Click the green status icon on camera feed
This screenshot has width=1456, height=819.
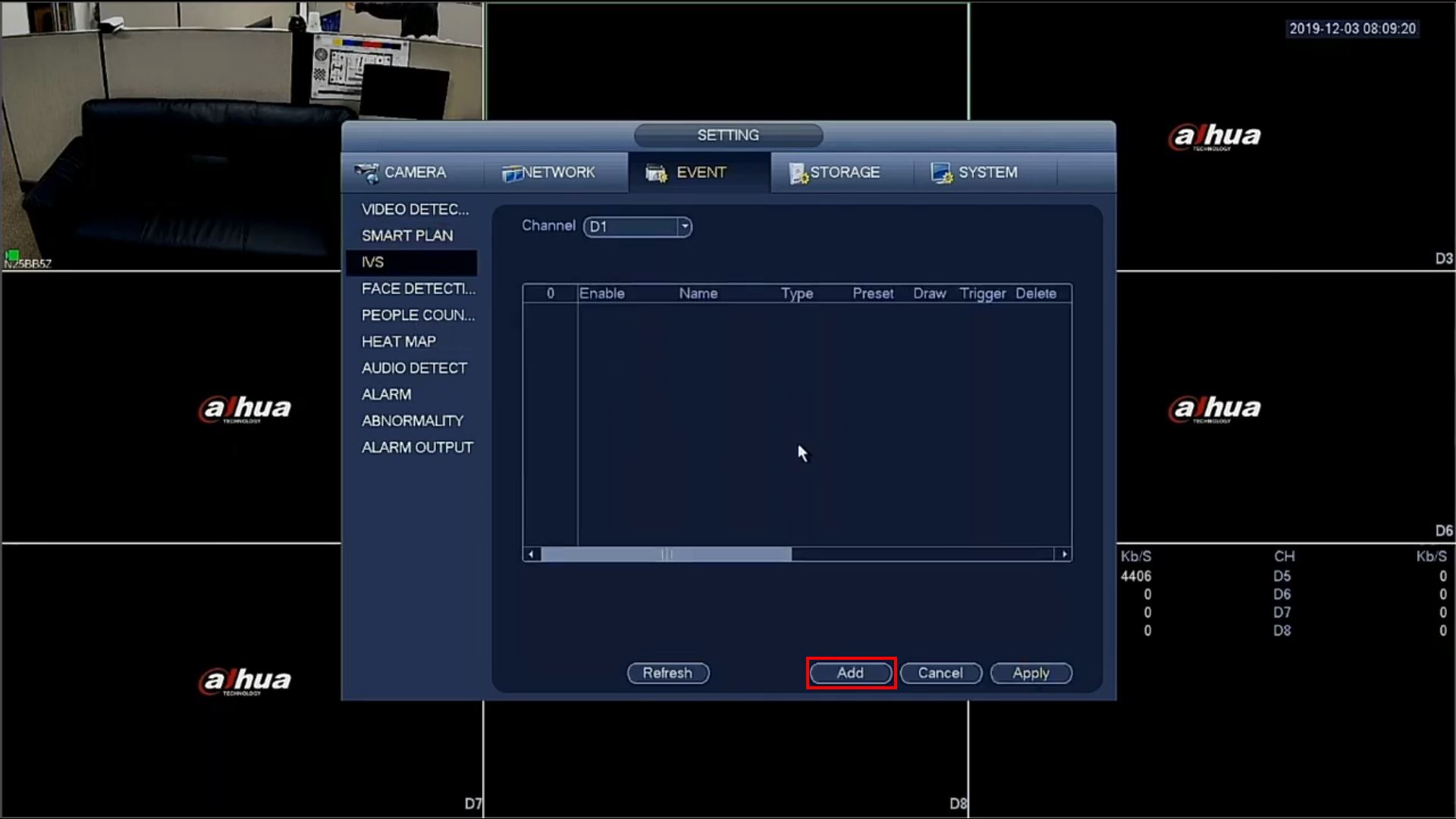pos(12,256)
